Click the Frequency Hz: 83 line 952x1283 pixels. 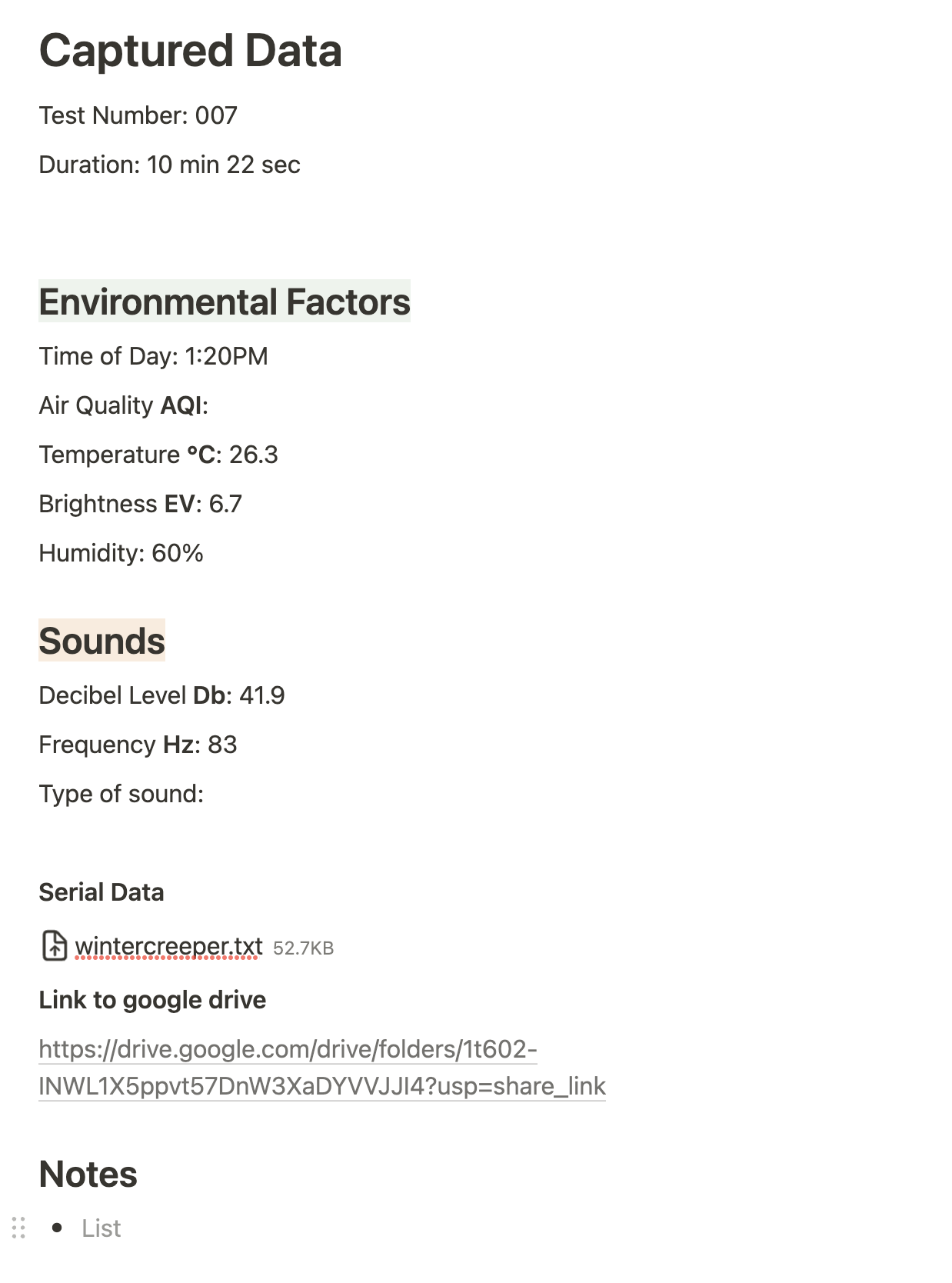pos(138,745)
